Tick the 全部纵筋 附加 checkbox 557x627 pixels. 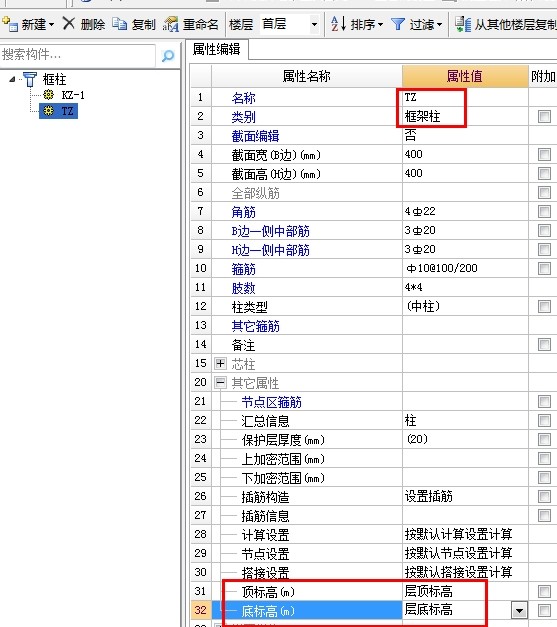coord(544,192)
